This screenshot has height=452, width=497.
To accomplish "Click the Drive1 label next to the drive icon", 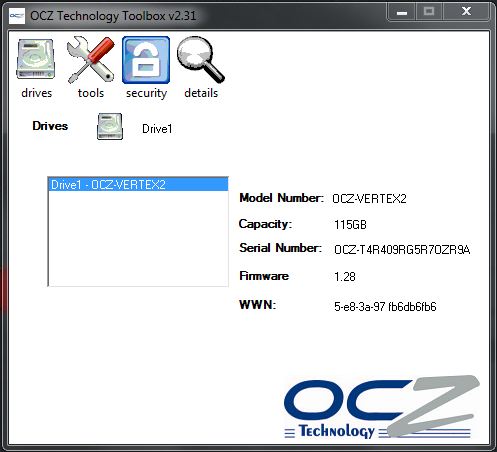I will click(157, 129).
